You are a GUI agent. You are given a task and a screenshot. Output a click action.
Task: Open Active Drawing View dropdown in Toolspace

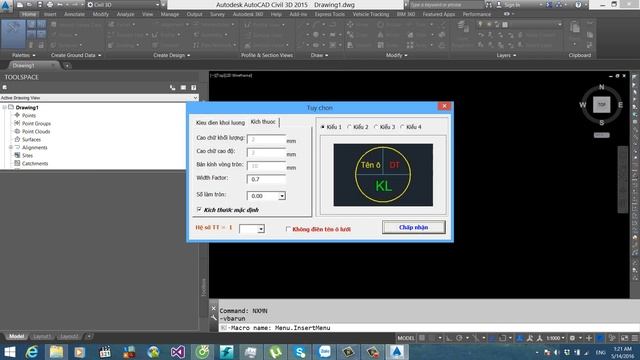[195, 98]
